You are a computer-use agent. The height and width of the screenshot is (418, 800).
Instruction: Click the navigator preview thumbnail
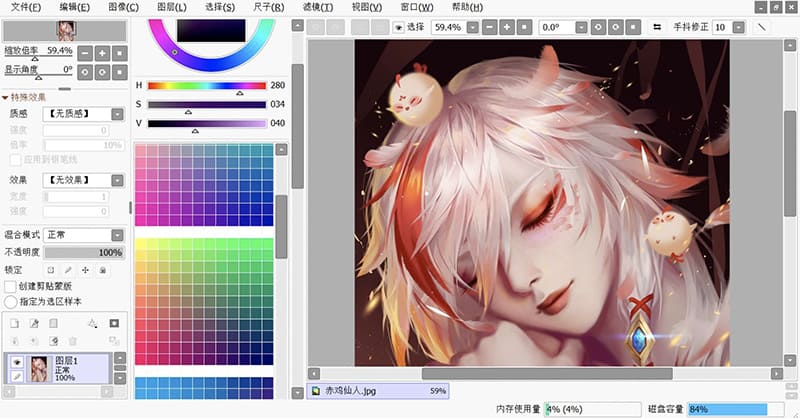[x=66, y=31]
